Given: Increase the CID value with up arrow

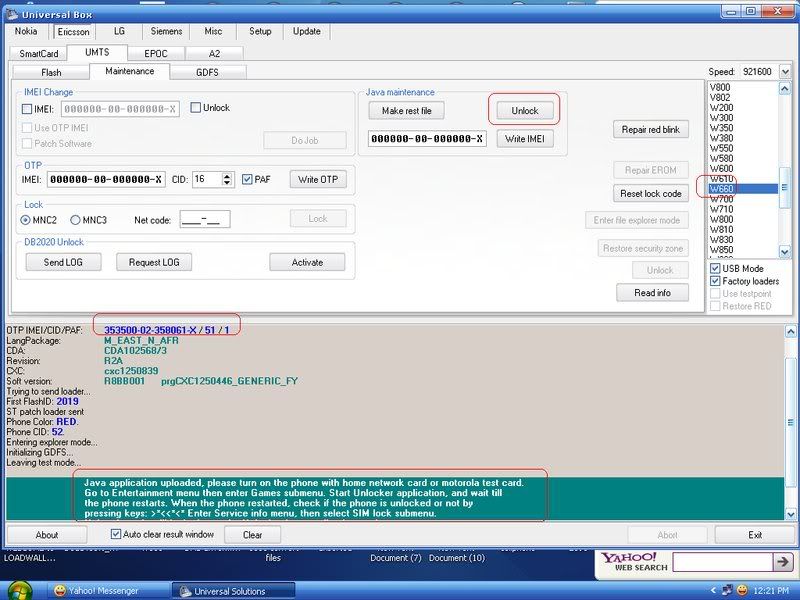Looking at the screenshot, I should [x=228, y=176].
